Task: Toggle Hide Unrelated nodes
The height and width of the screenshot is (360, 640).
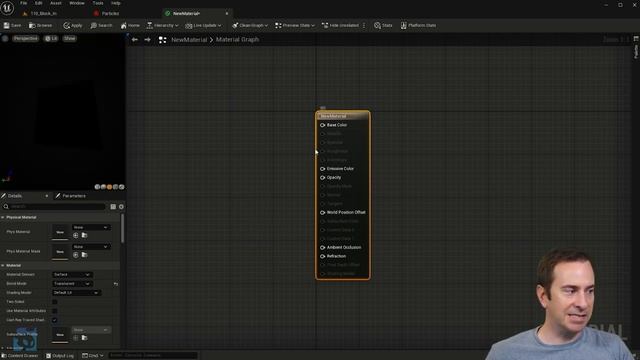Action: click(340, 25)
